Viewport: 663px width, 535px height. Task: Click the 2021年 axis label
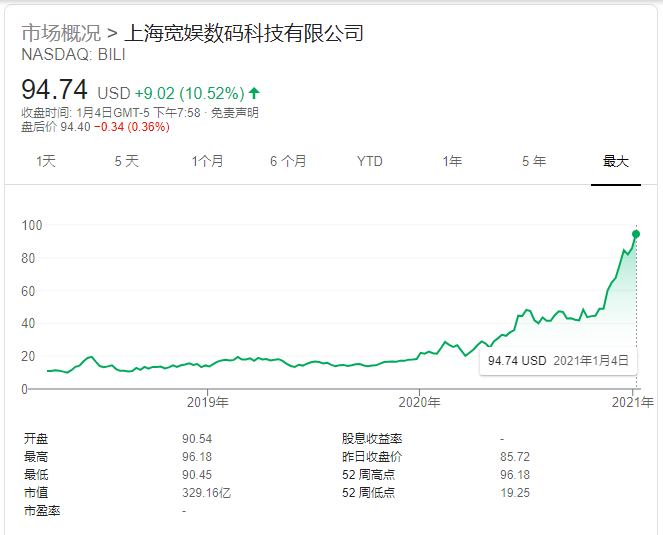pos(633,402)
